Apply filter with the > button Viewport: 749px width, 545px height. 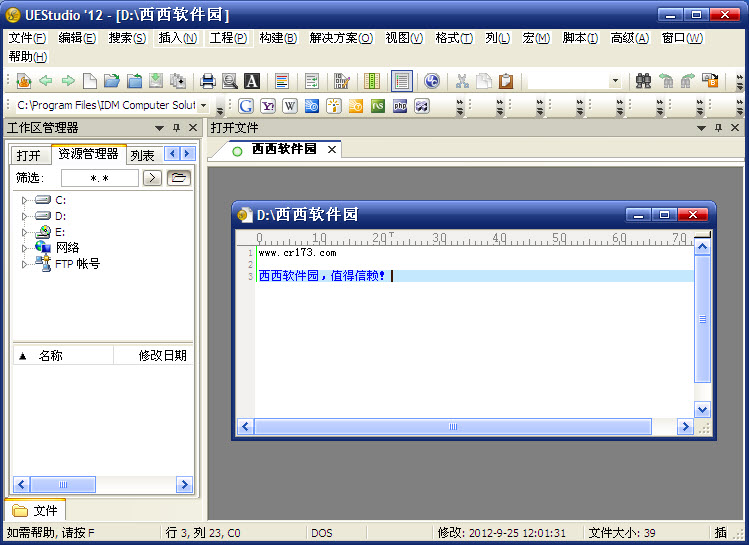[x=152, y=178]
